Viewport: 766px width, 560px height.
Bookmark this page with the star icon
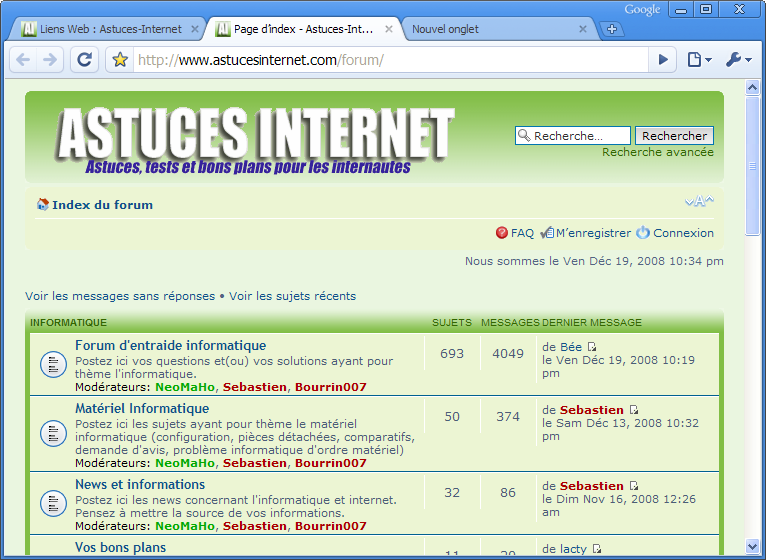click(x=120, y=60)
